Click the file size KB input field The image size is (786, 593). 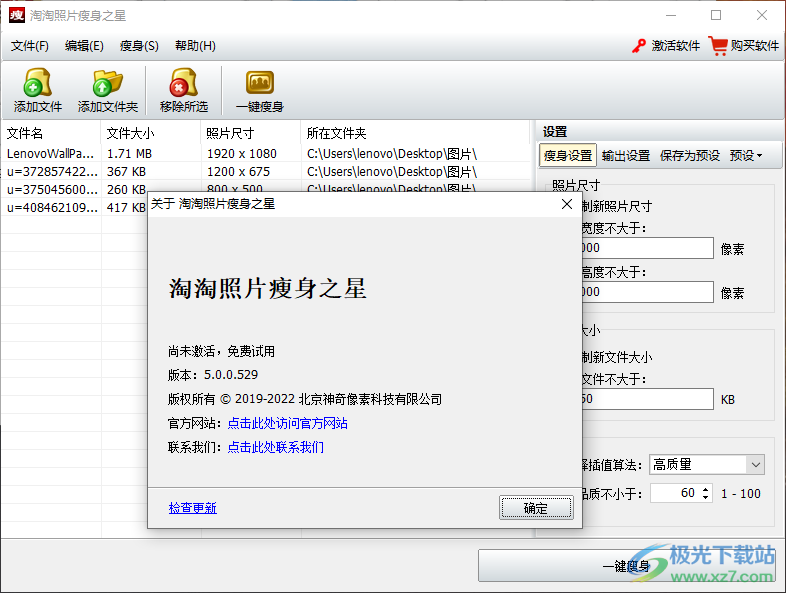[647, 399]
